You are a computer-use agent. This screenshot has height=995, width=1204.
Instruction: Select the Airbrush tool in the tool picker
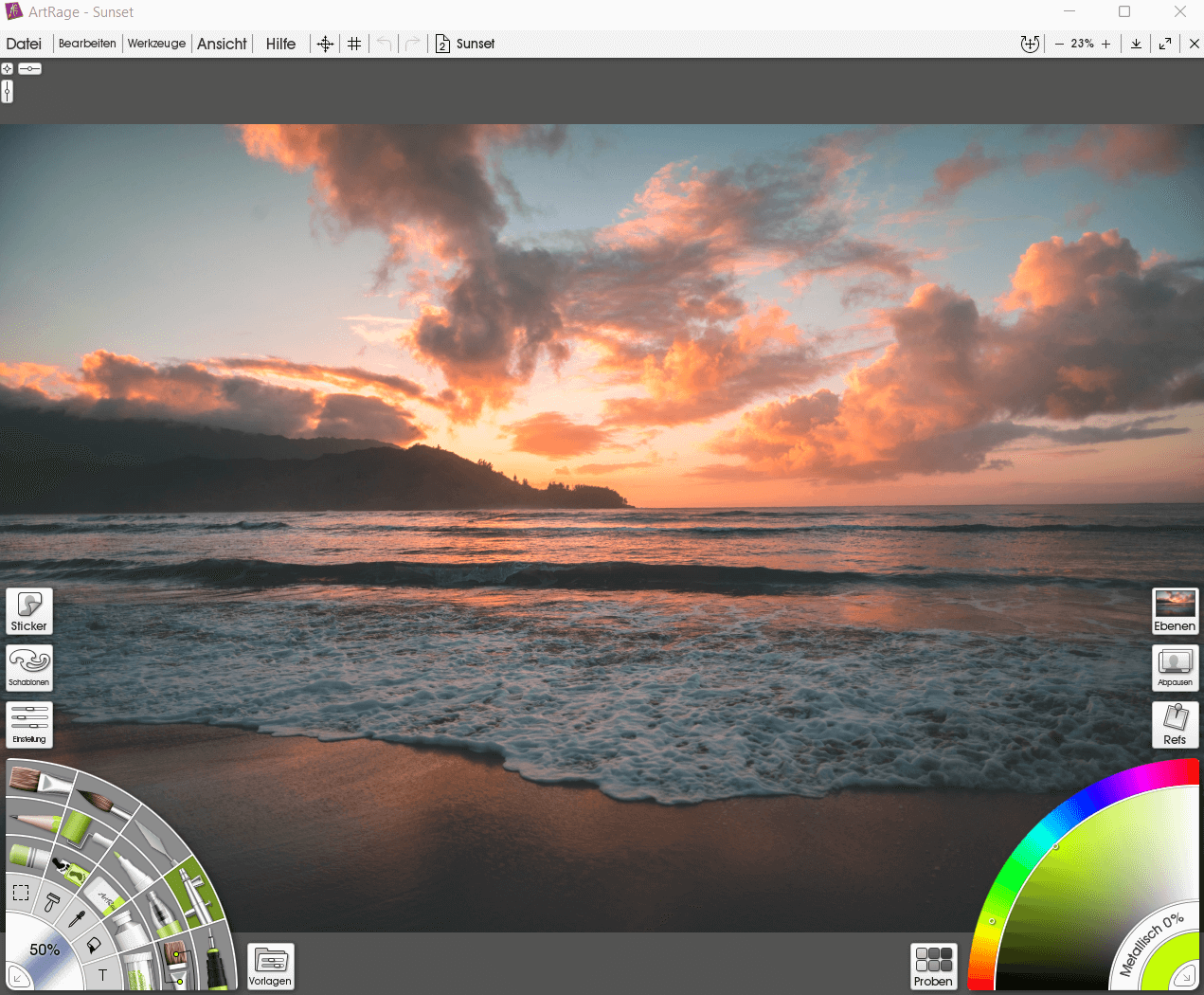coord(195,895)
